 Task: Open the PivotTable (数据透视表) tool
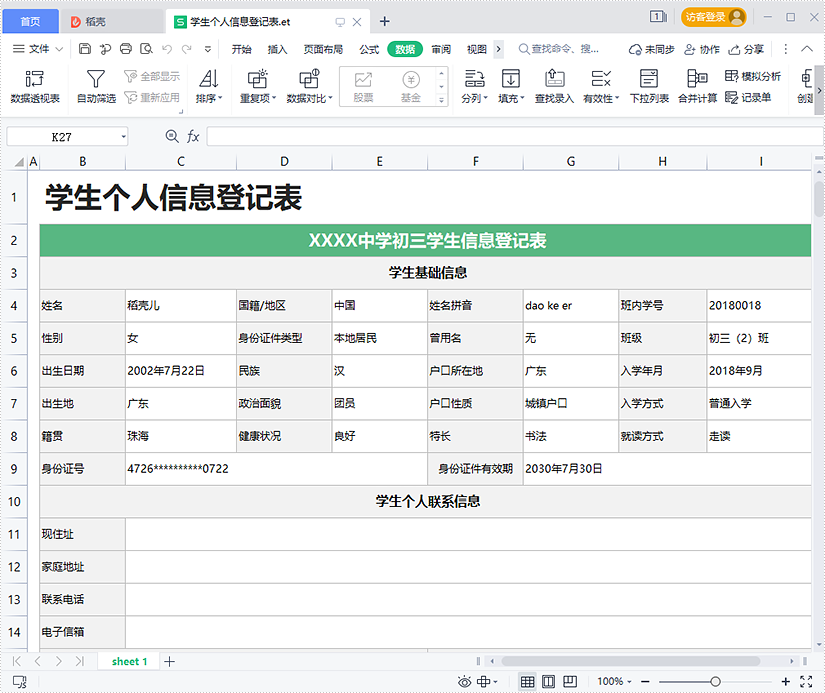(35, 86)
